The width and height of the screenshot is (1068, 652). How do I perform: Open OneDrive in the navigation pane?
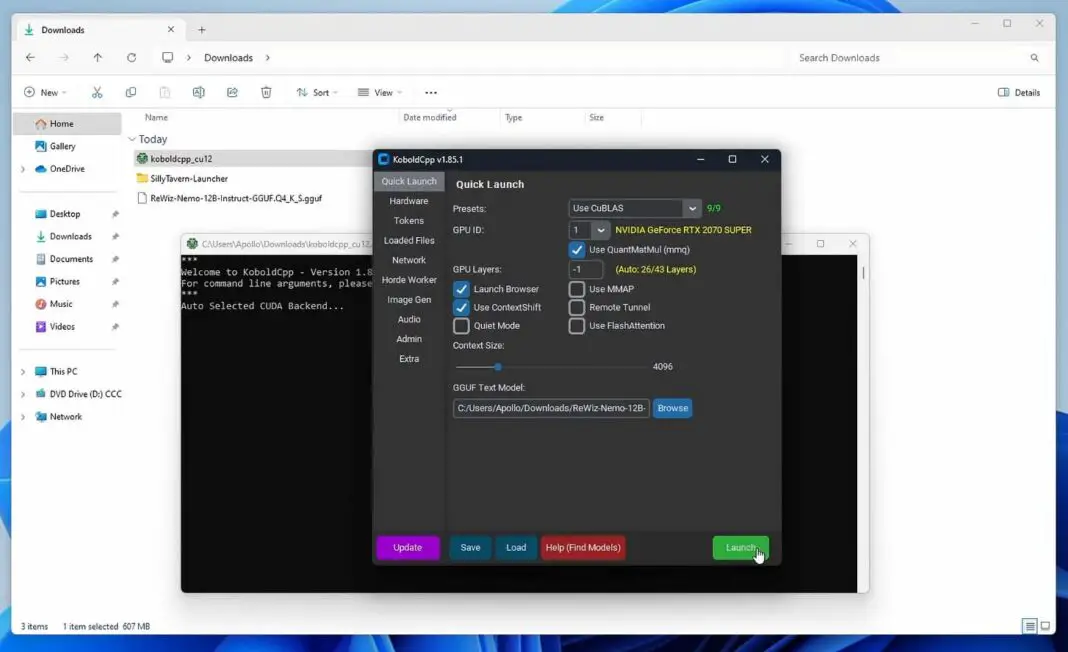(67, 168)
